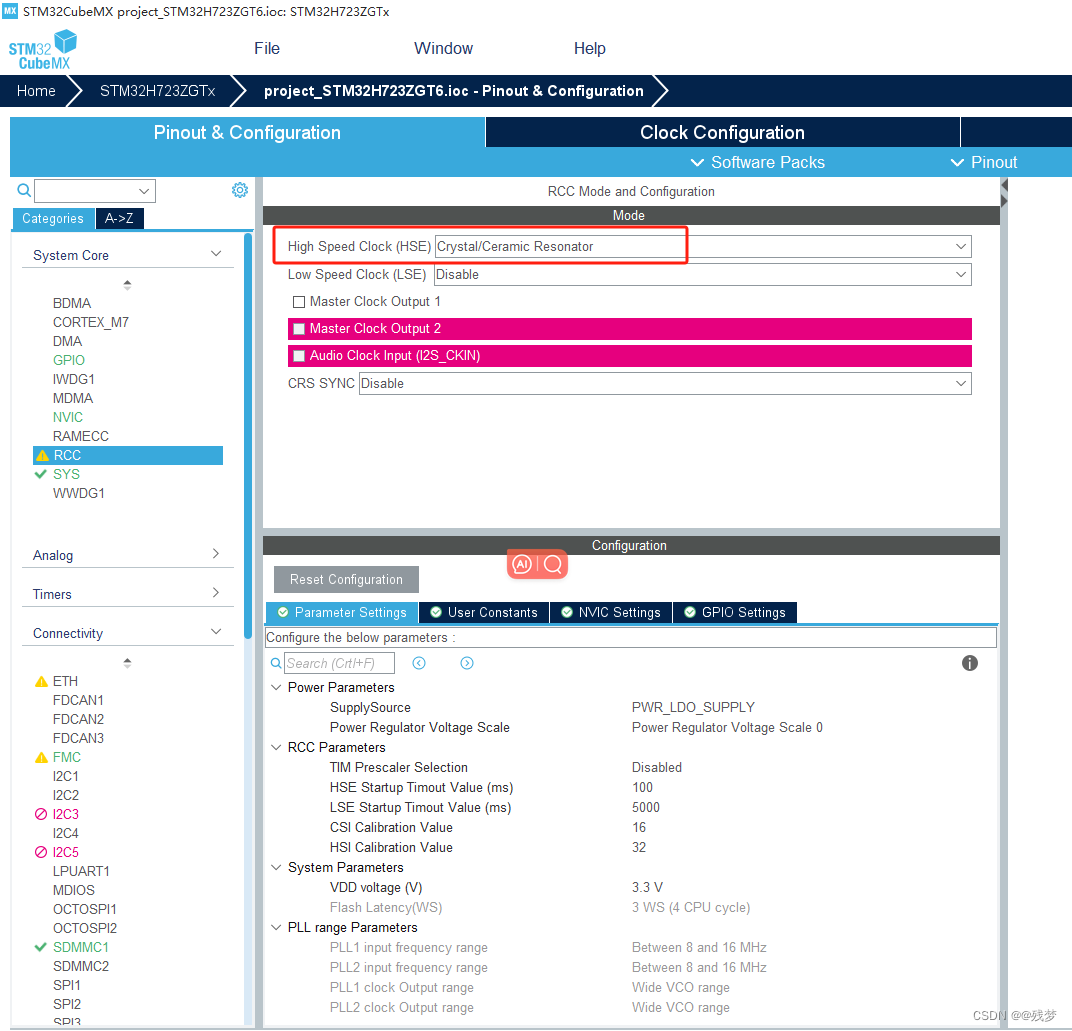Click the panel collapse arrows at right edge

(1004, 193)
